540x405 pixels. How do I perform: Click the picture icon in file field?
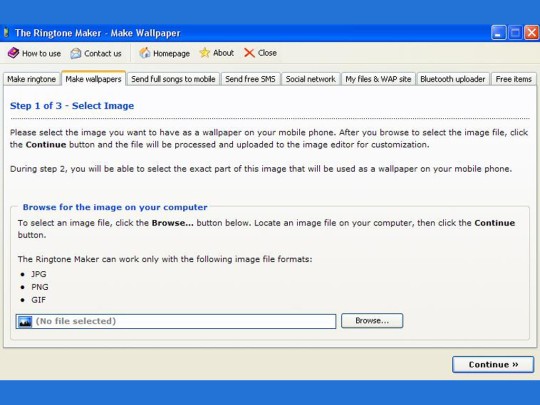pos(25,321)
